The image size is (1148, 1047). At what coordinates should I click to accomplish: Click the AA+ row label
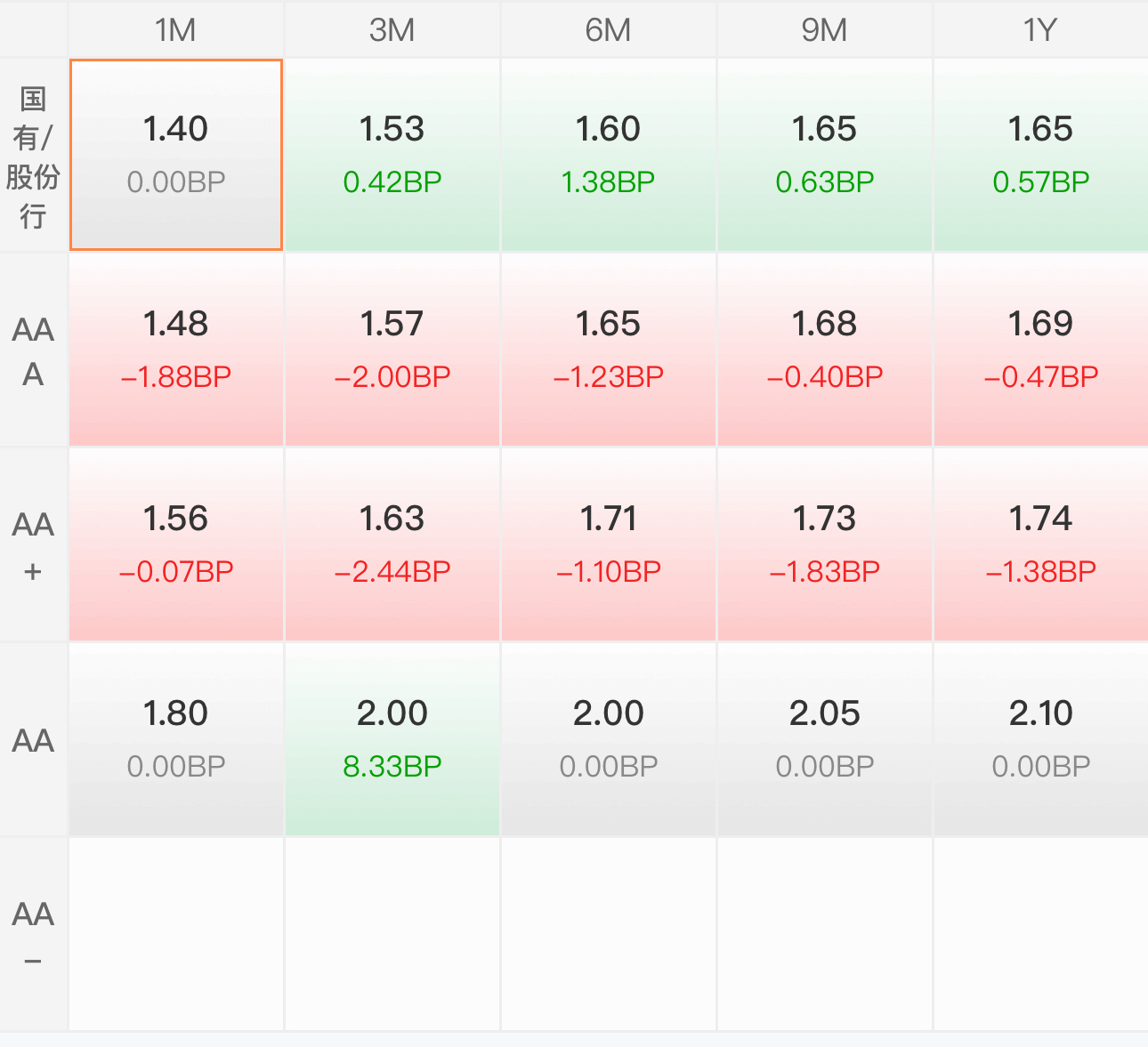[x=33, y=545]
